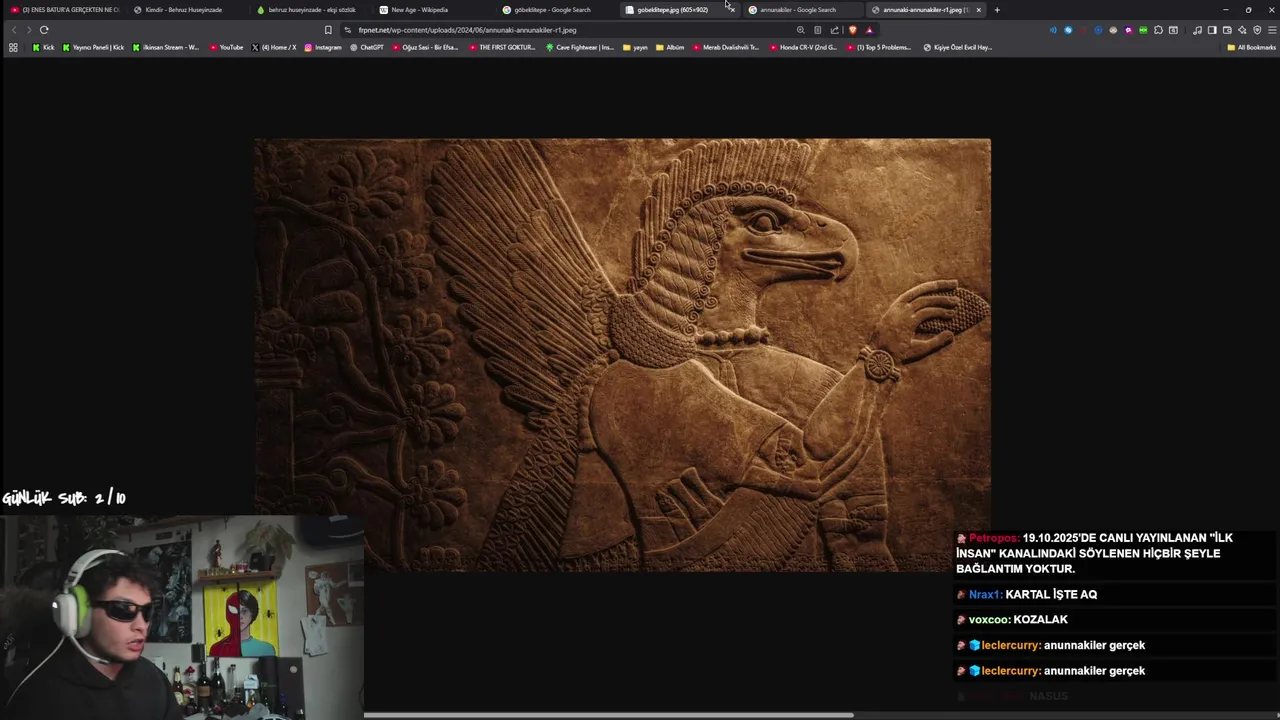1280x720 pixels.
Task: Open Leo AI sparkle icon
Action: [1242, 30]
